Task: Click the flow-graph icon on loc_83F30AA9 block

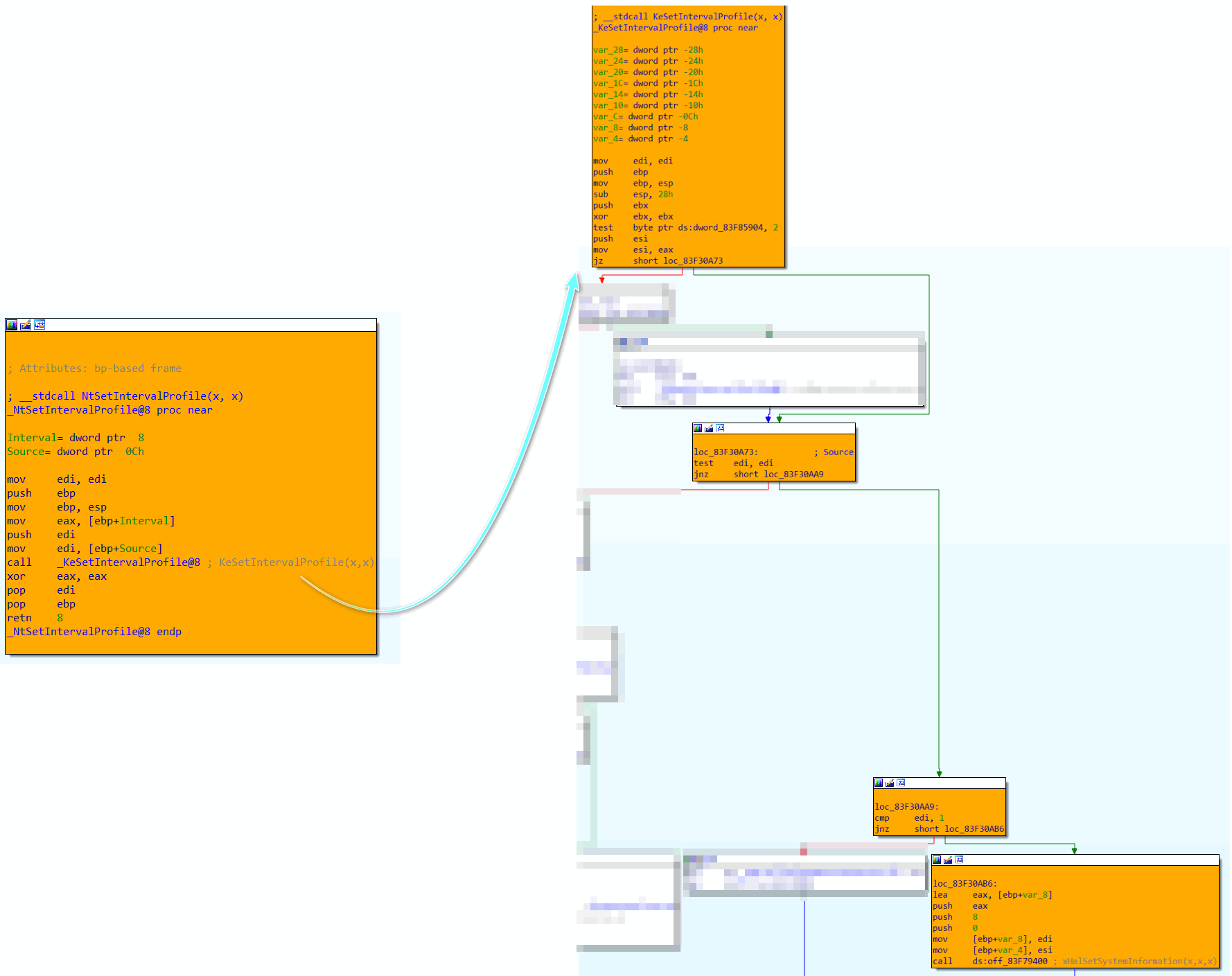Action: (901, 783)
